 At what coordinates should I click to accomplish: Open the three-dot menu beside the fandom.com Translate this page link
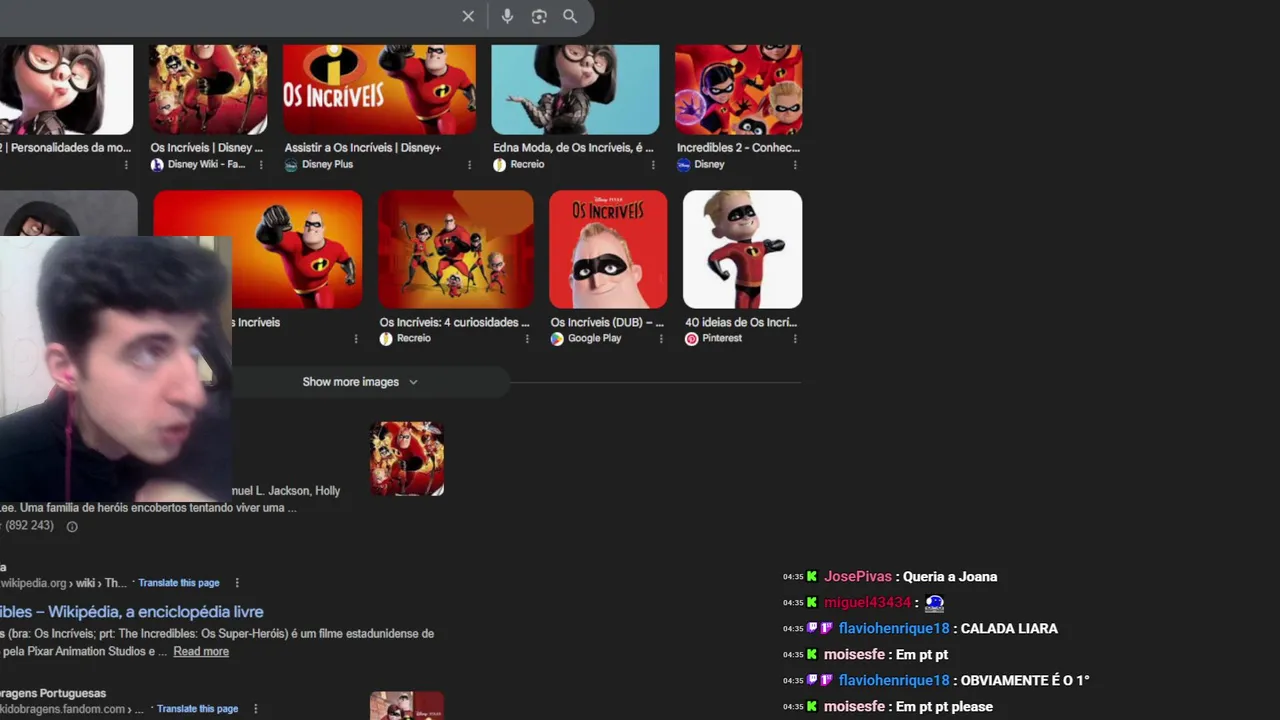[x=255, y=709]
